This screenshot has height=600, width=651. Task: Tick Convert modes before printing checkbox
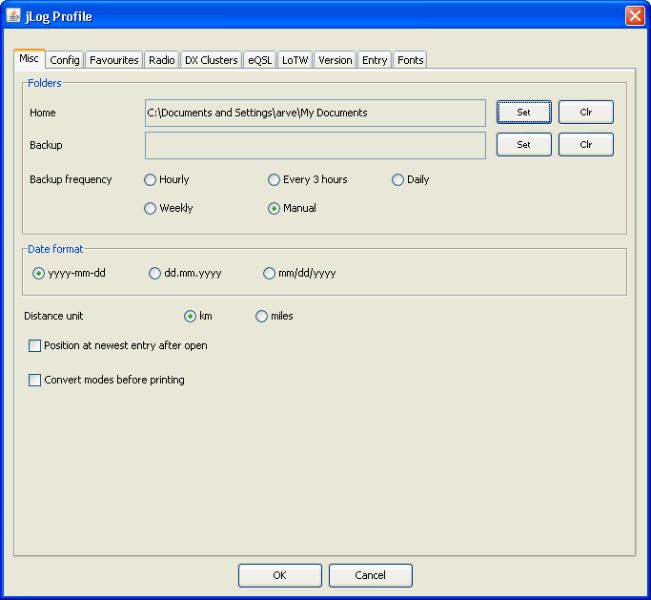click(36, 380)
